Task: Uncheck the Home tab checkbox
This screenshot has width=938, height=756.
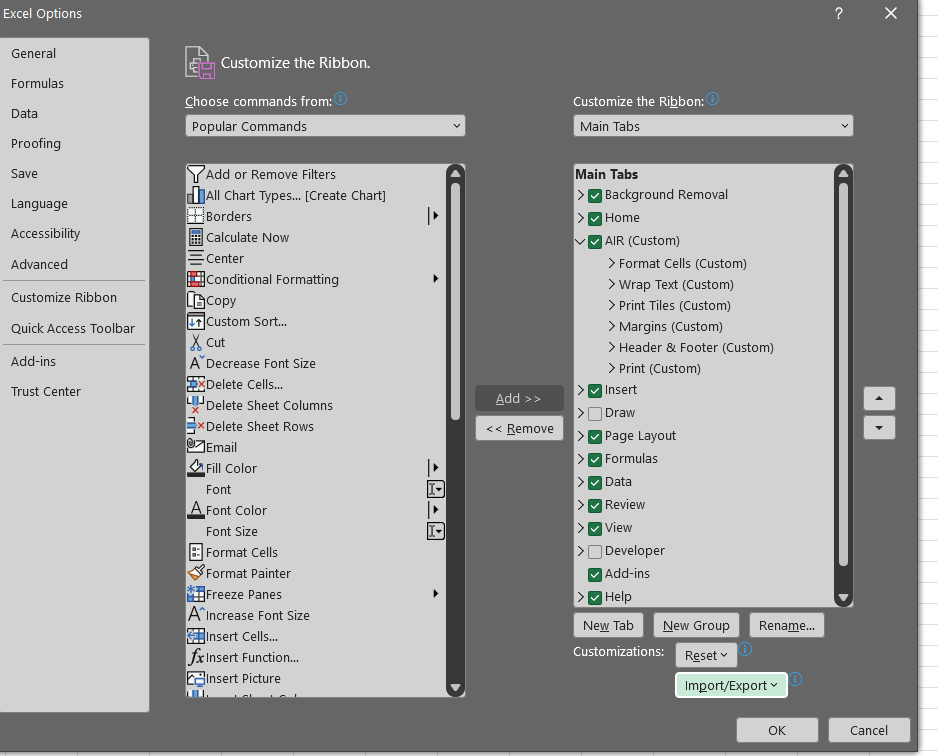Action: (x=595, y=218)
